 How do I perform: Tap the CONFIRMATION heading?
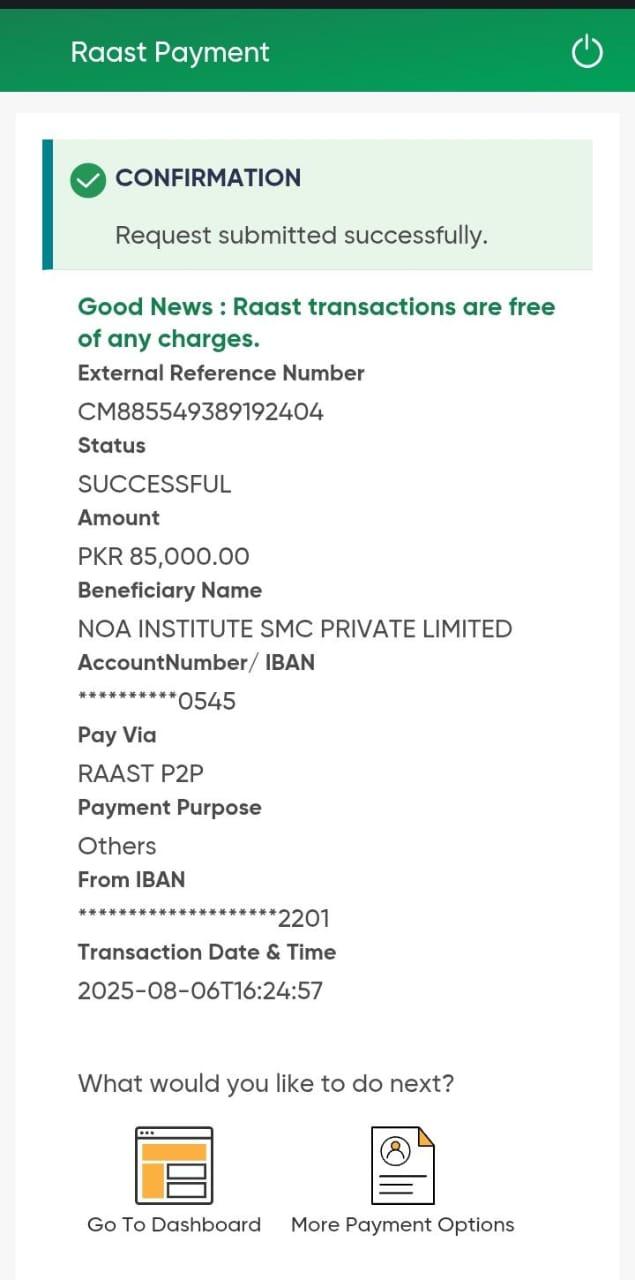(x=208, y=178)
